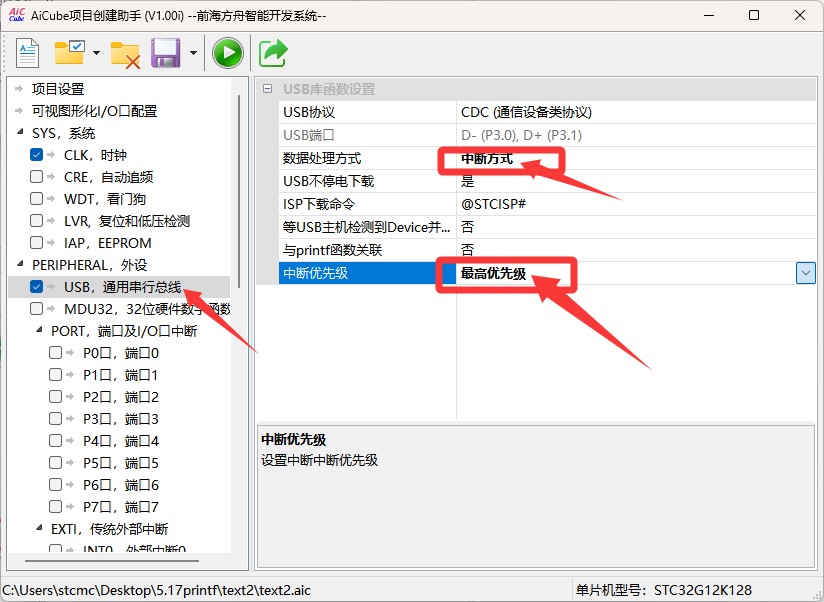The image size is (824, 602).
Task: Click the purple floppy disk save icon
Action: tap(166, 53)
